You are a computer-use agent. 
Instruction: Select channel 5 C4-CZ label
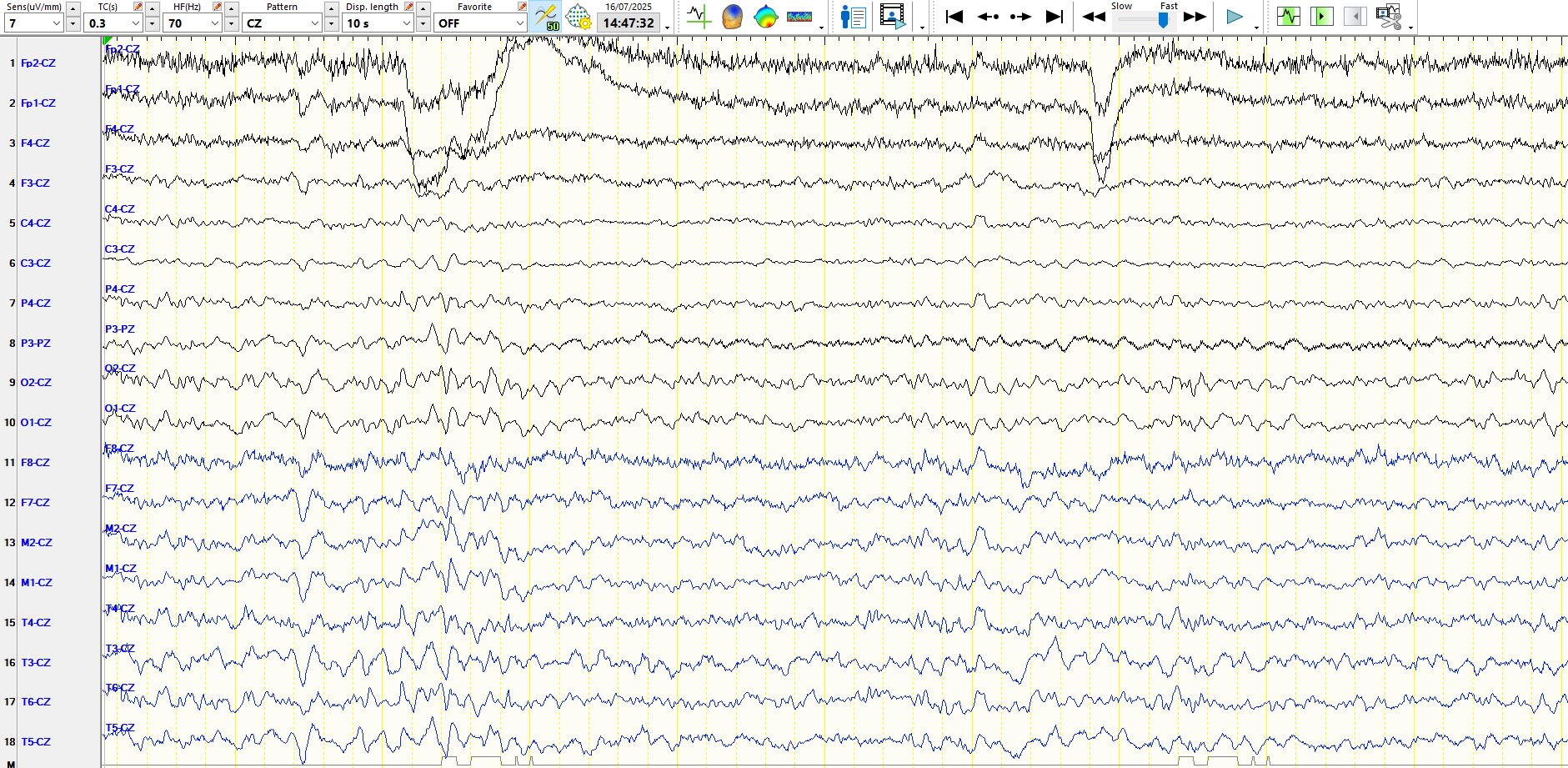click(36, 223)
